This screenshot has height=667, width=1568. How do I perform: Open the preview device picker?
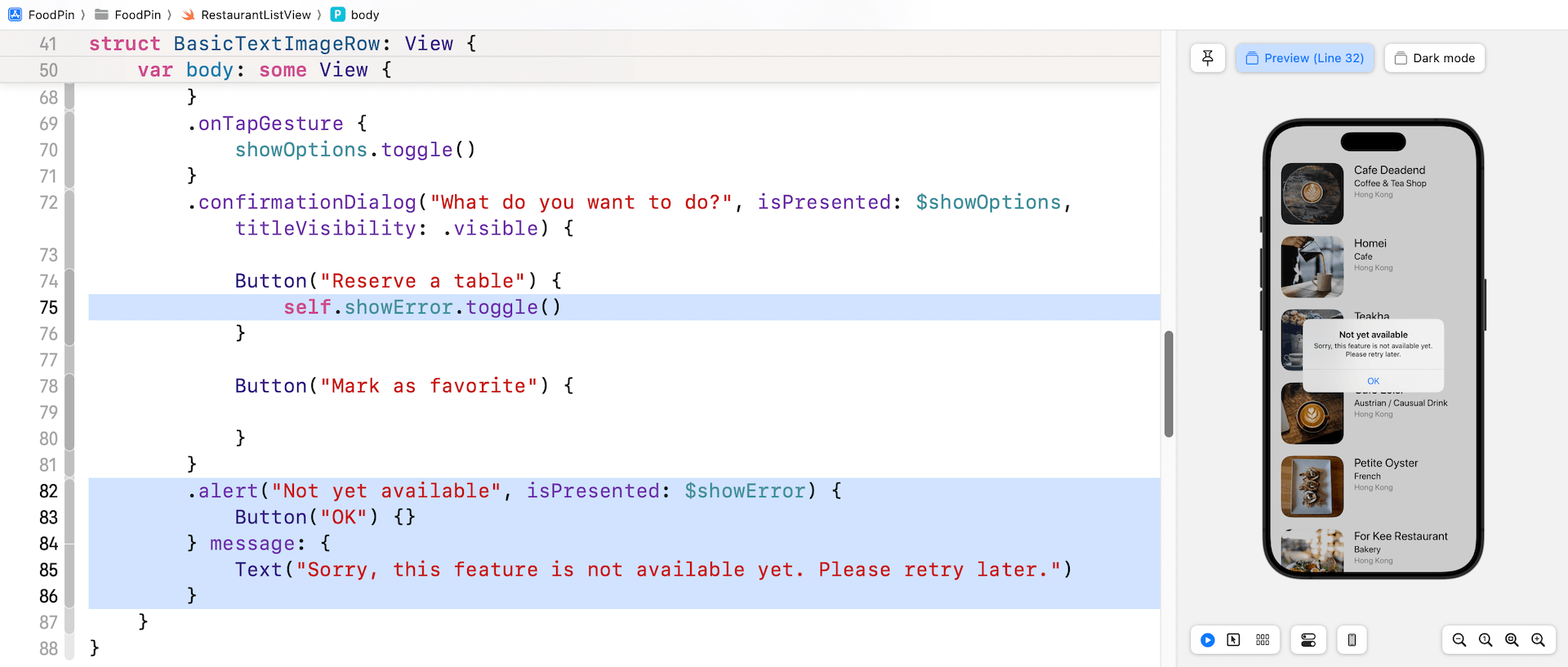(1352, 640)
